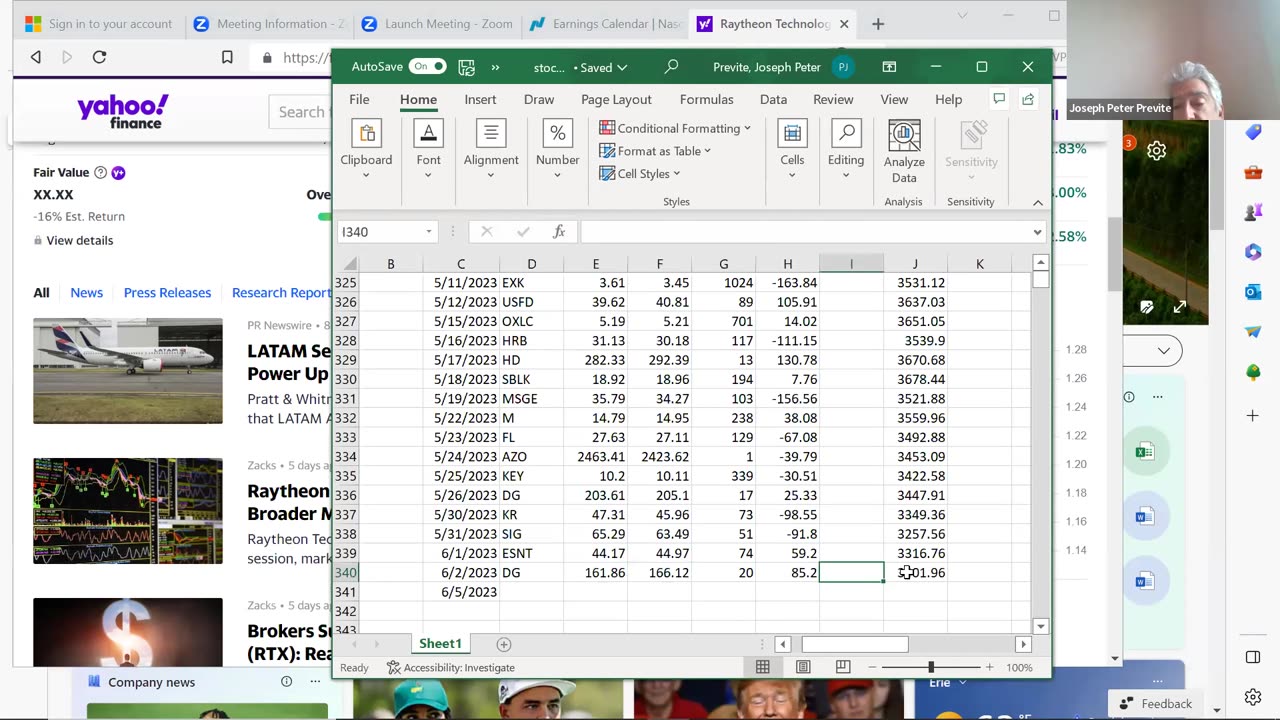Select row header 336
Image resolution: width=1280 pixels, height=720 pixels.
pos(346,495)
